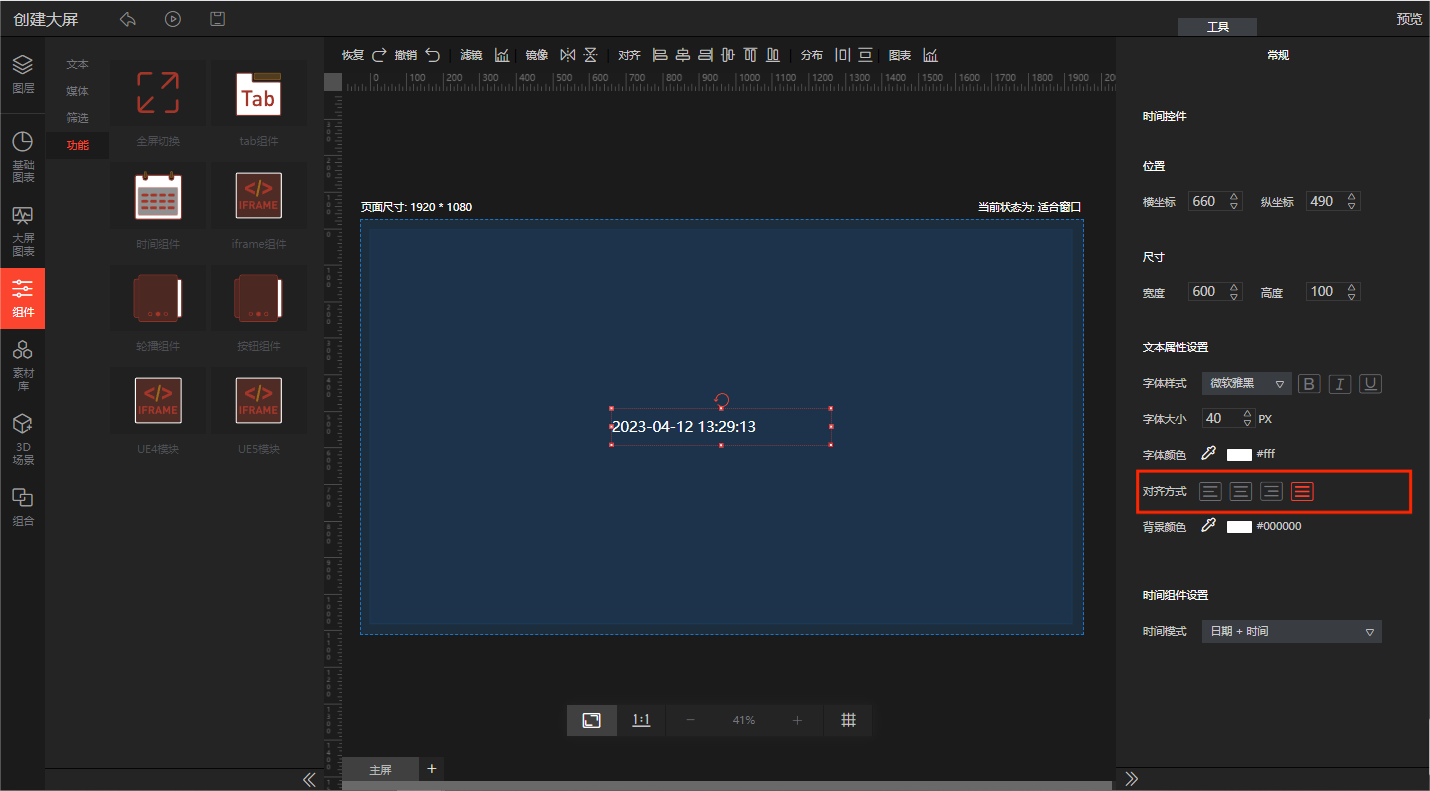Apply vertical mirror flip icon
The height and width of the screenshot is (791, 1430).
point(590,55)
